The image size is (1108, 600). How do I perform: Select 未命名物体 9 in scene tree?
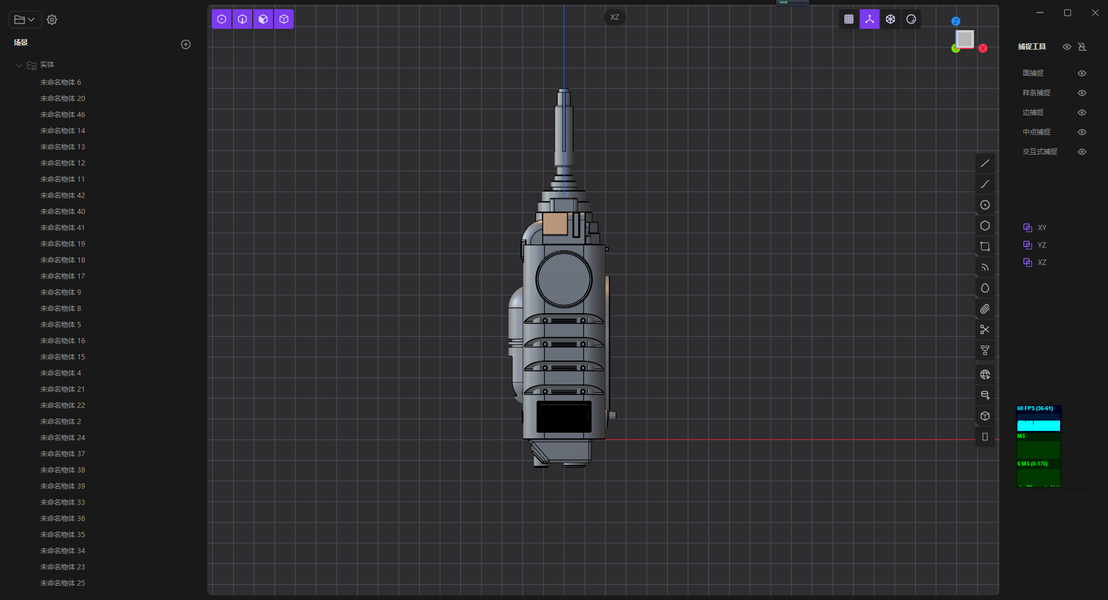click(61, 292)
